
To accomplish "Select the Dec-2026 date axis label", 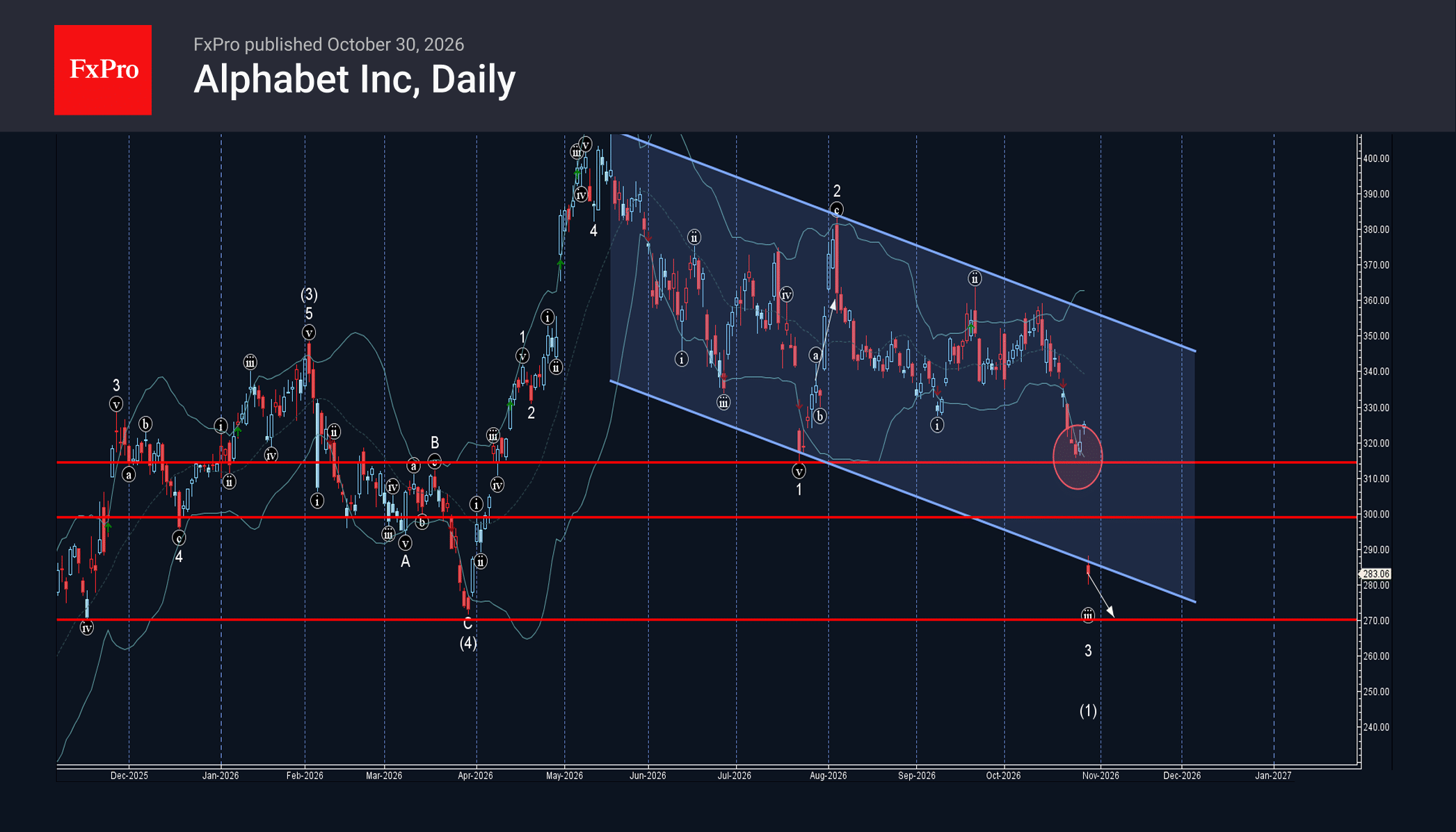I will coord(1182,776).
